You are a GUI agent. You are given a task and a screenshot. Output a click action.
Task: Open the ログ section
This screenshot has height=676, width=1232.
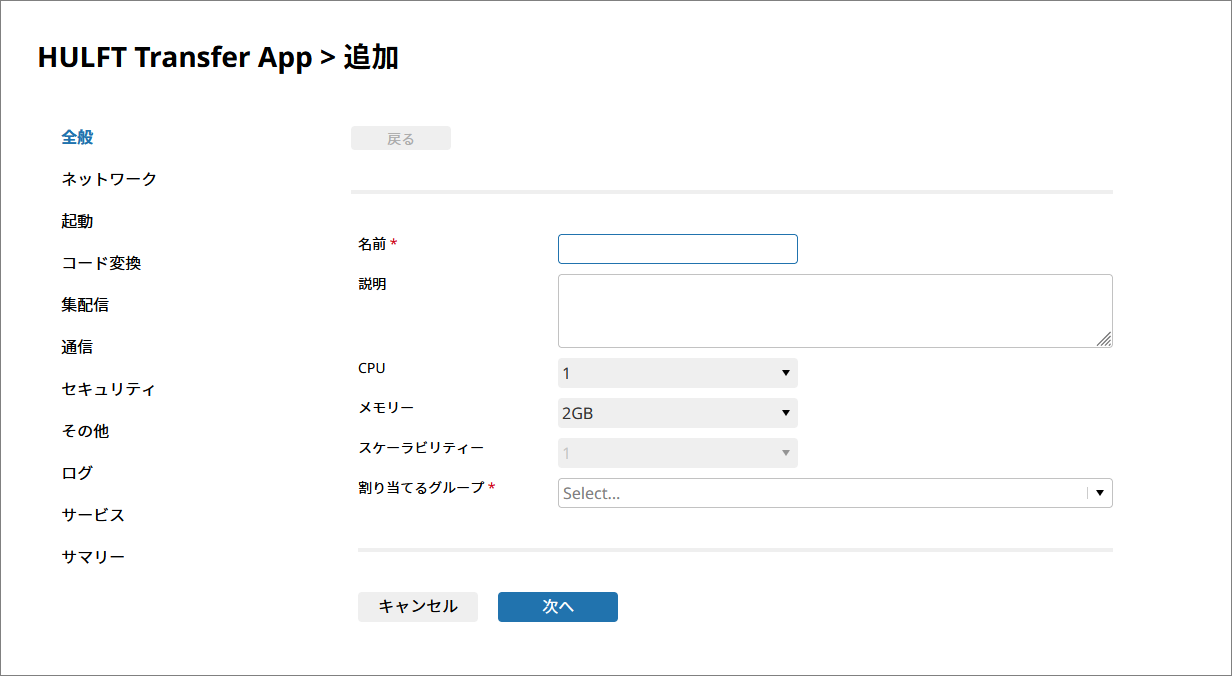tap(77, 473)
